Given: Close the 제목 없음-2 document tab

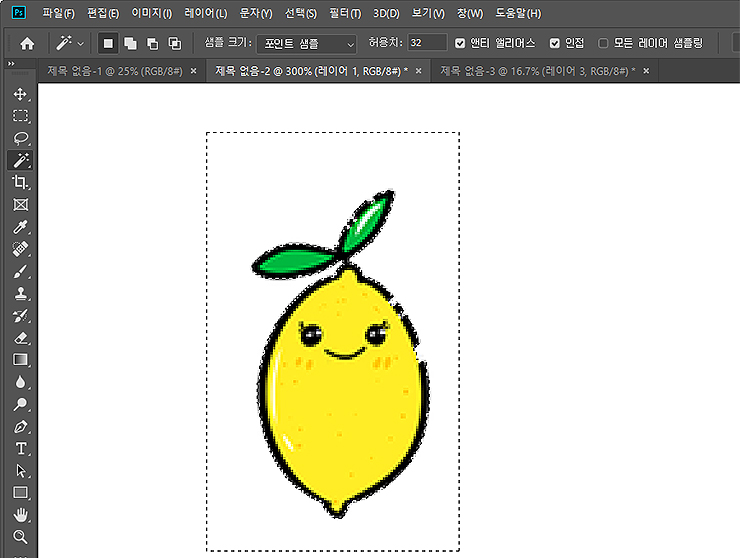Looking at the screenshot, I should coord(419,71).
